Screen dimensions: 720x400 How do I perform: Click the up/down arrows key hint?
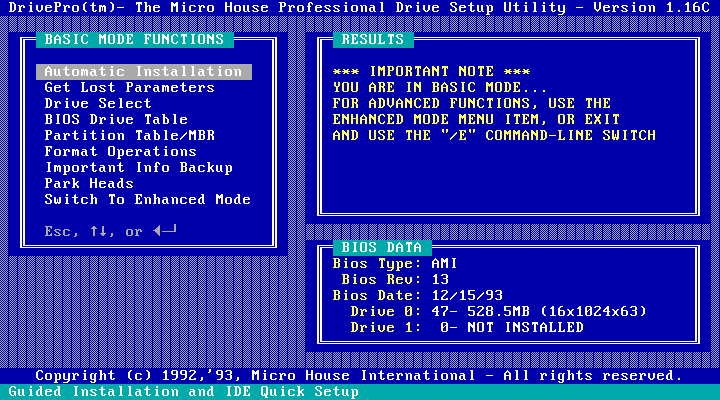(102, 232)
